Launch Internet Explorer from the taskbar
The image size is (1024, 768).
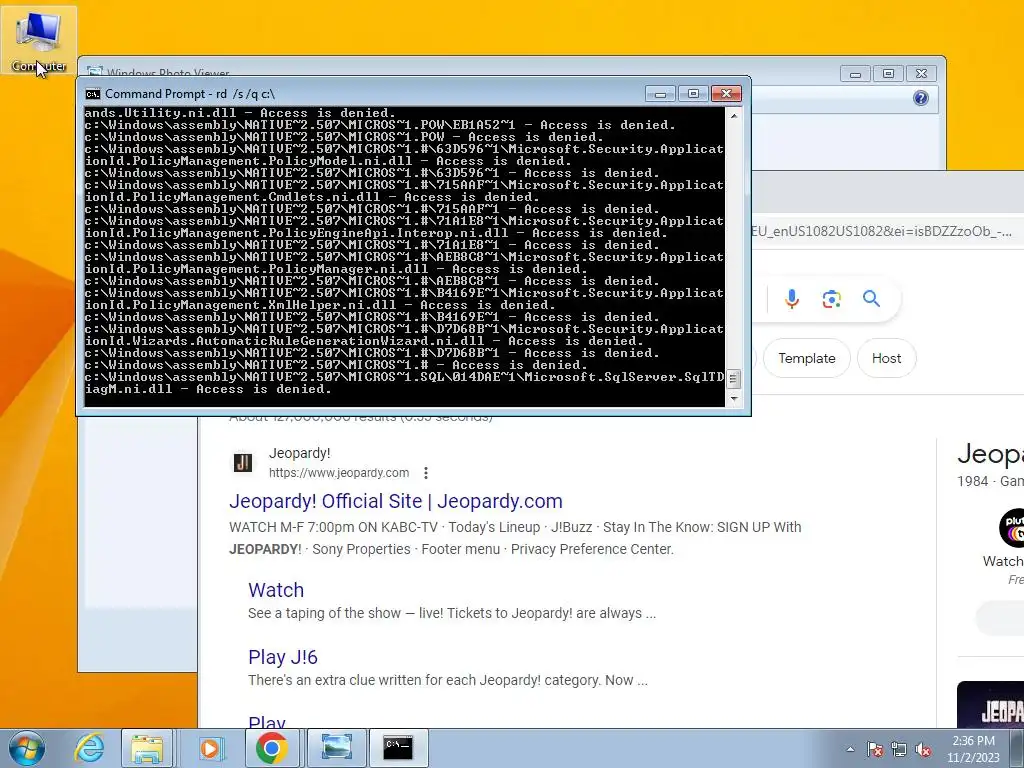89,748
